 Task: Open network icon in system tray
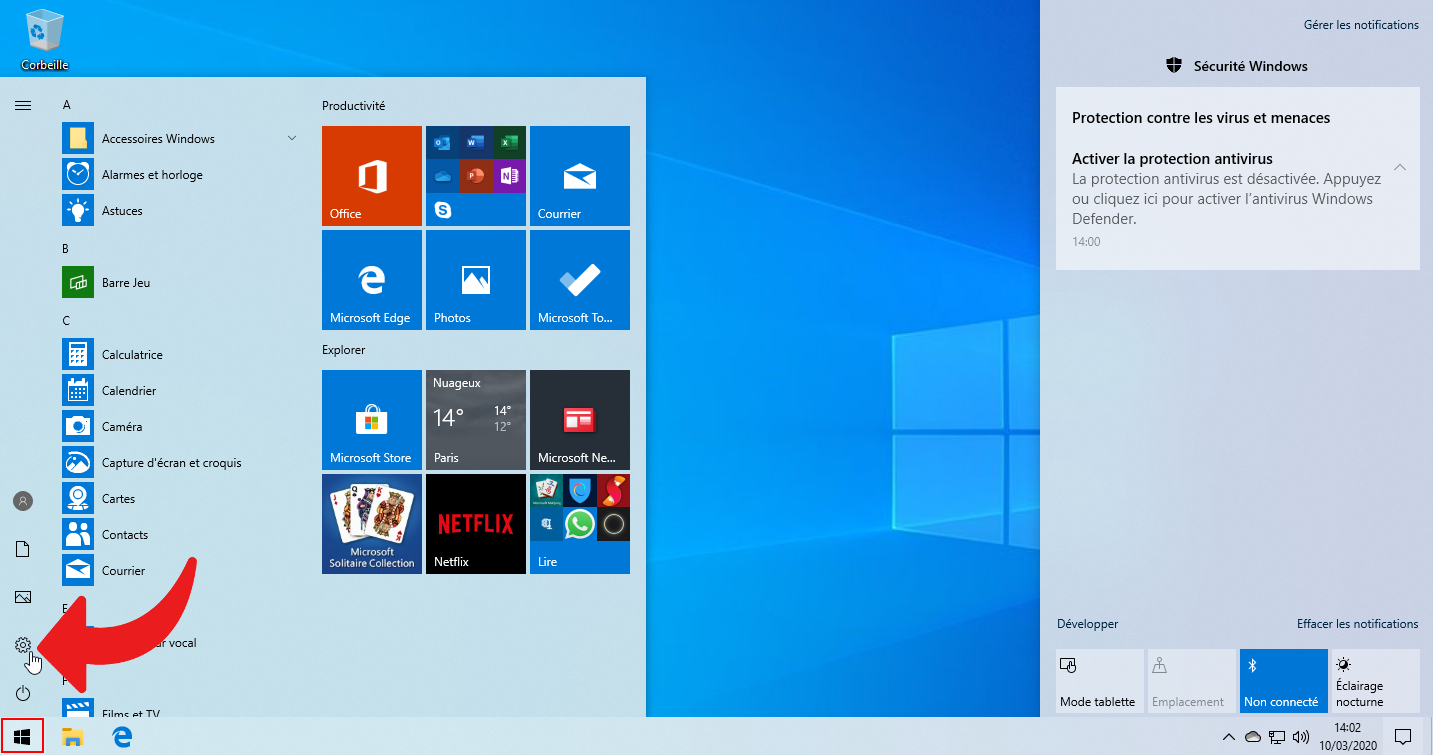click(1277, 738)
